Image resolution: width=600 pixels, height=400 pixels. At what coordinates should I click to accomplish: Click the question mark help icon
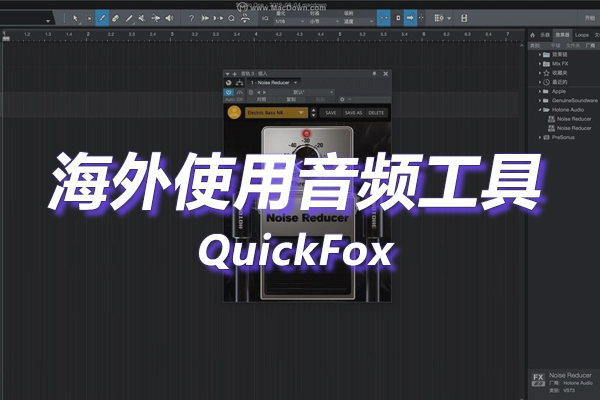pos(191,18)
